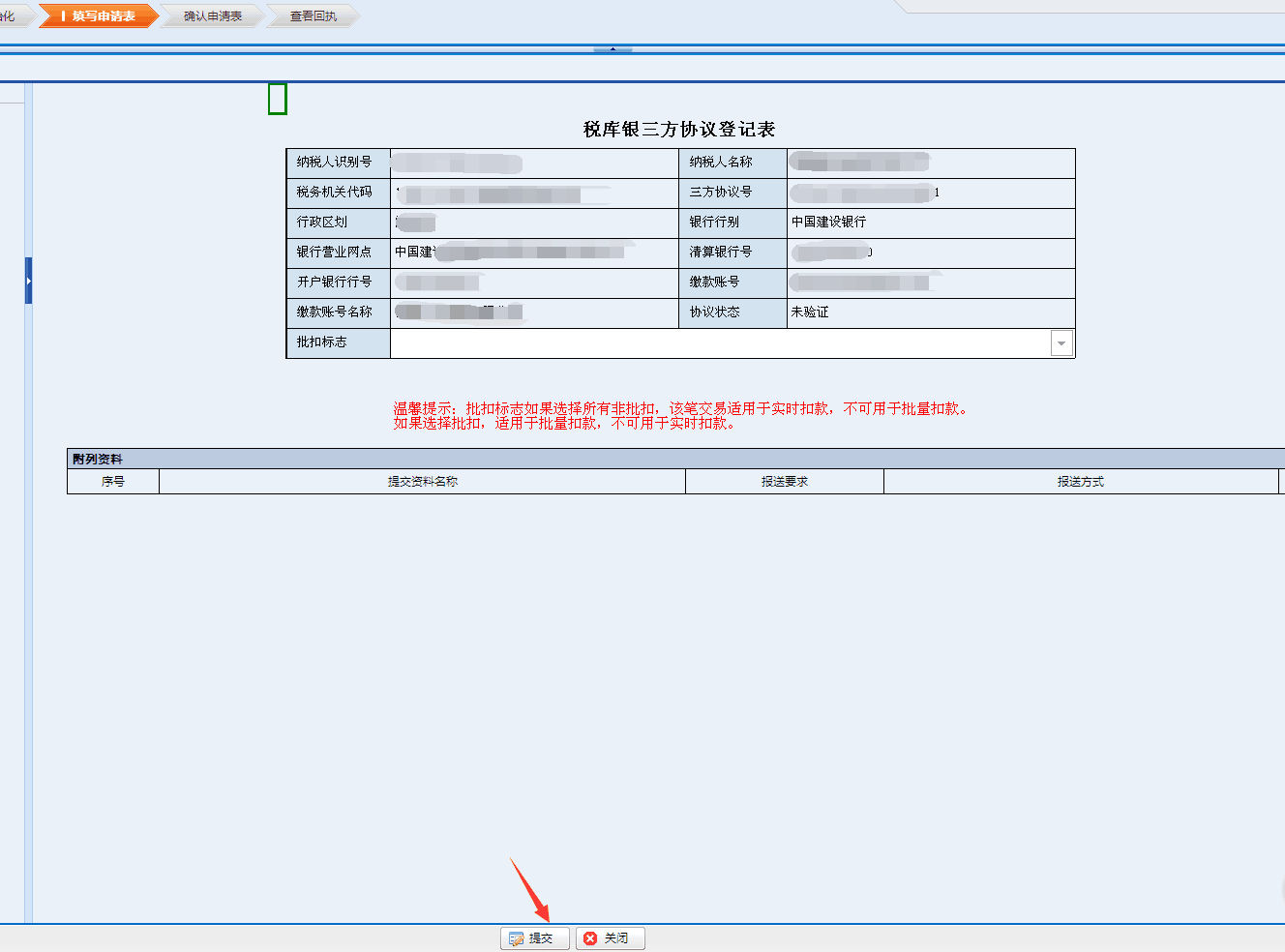Click the 附列资料 section header
Viewport: 1285px width, 952px height.
click(x=98, y=460)
